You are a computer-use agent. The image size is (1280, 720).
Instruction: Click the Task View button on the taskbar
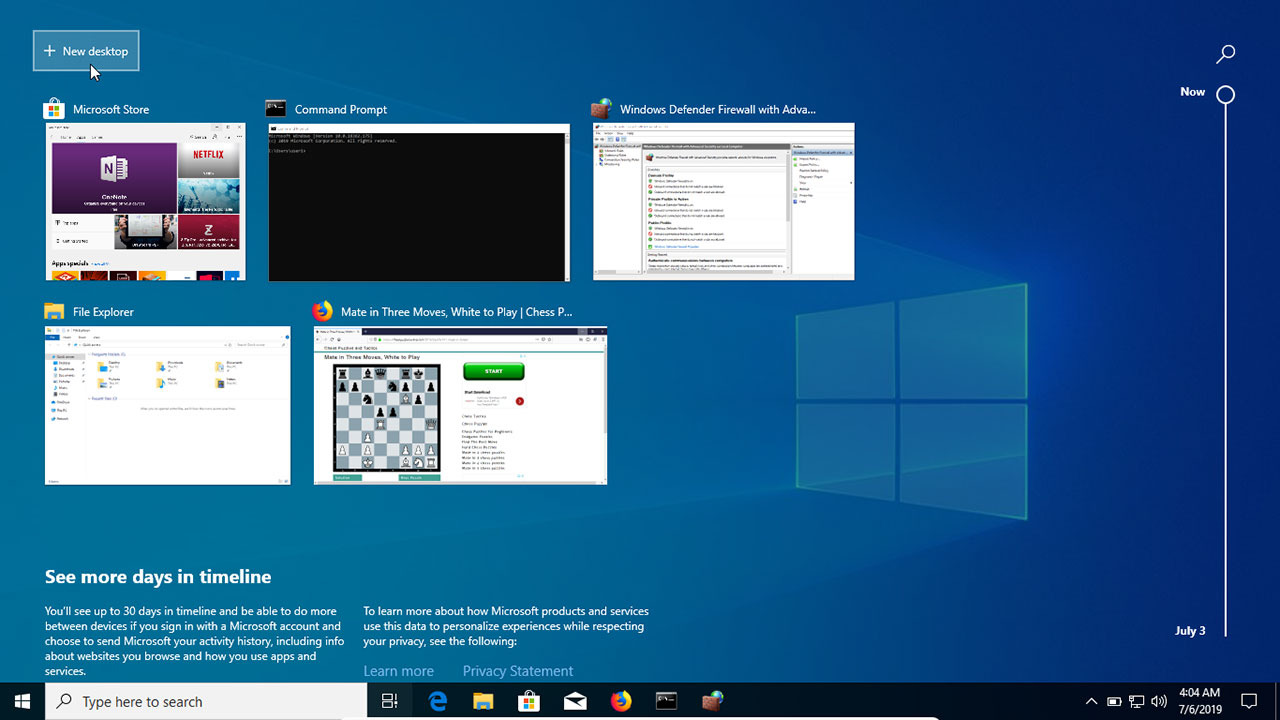click(x=389, y=700)
